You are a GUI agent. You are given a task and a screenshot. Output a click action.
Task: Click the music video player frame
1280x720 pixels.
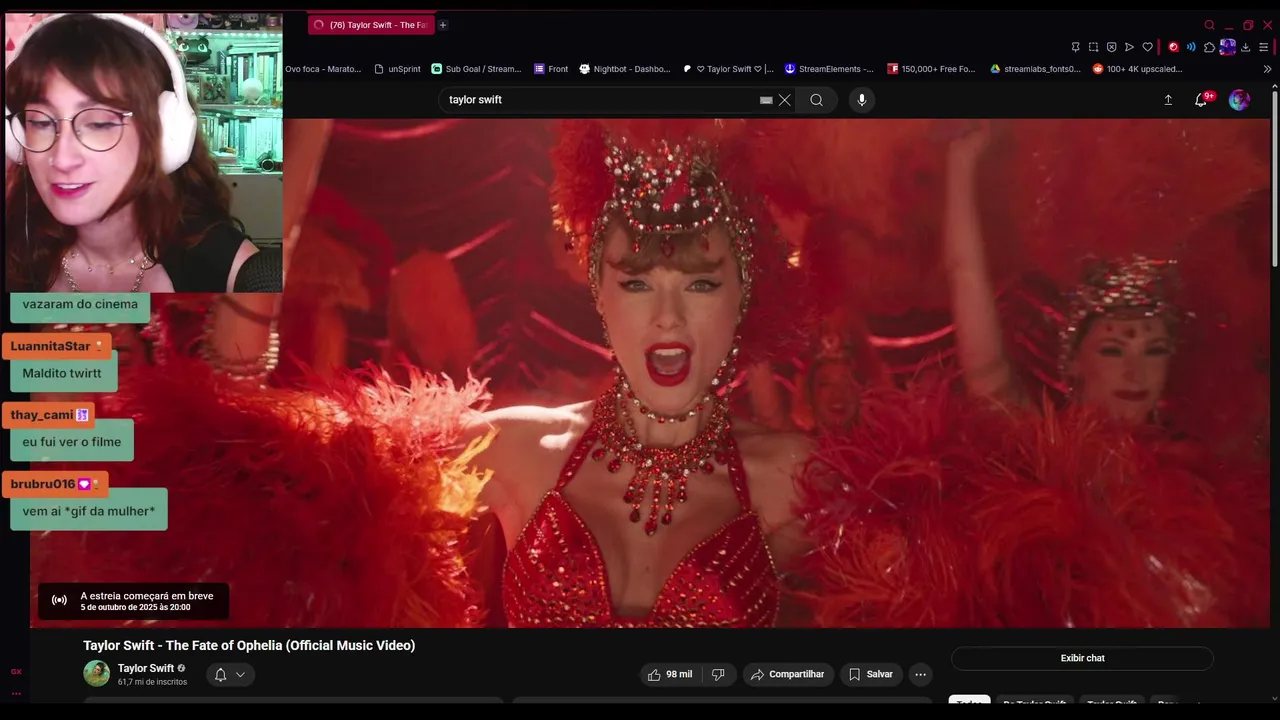(x=650, y=373)
